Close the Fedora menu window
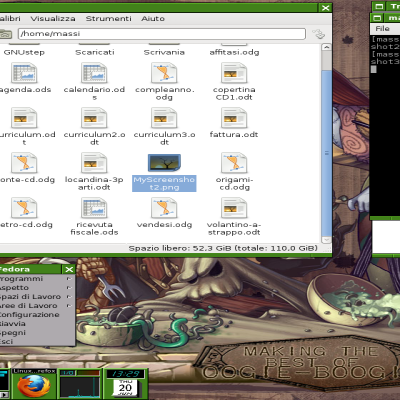Viewport: 400px width, 400px height. point(69,269)
